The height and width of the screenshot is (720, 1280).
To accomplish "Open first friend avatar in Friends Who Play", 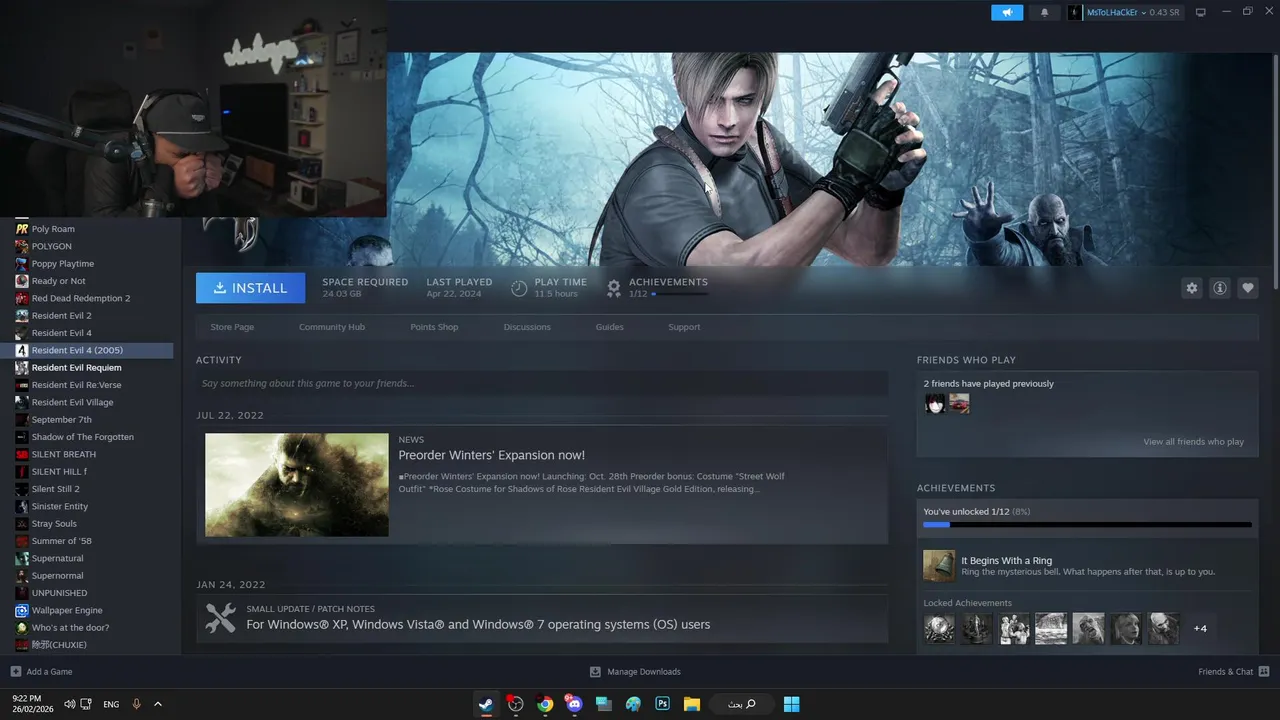I will pyautogui.click(x=935, y=403).
